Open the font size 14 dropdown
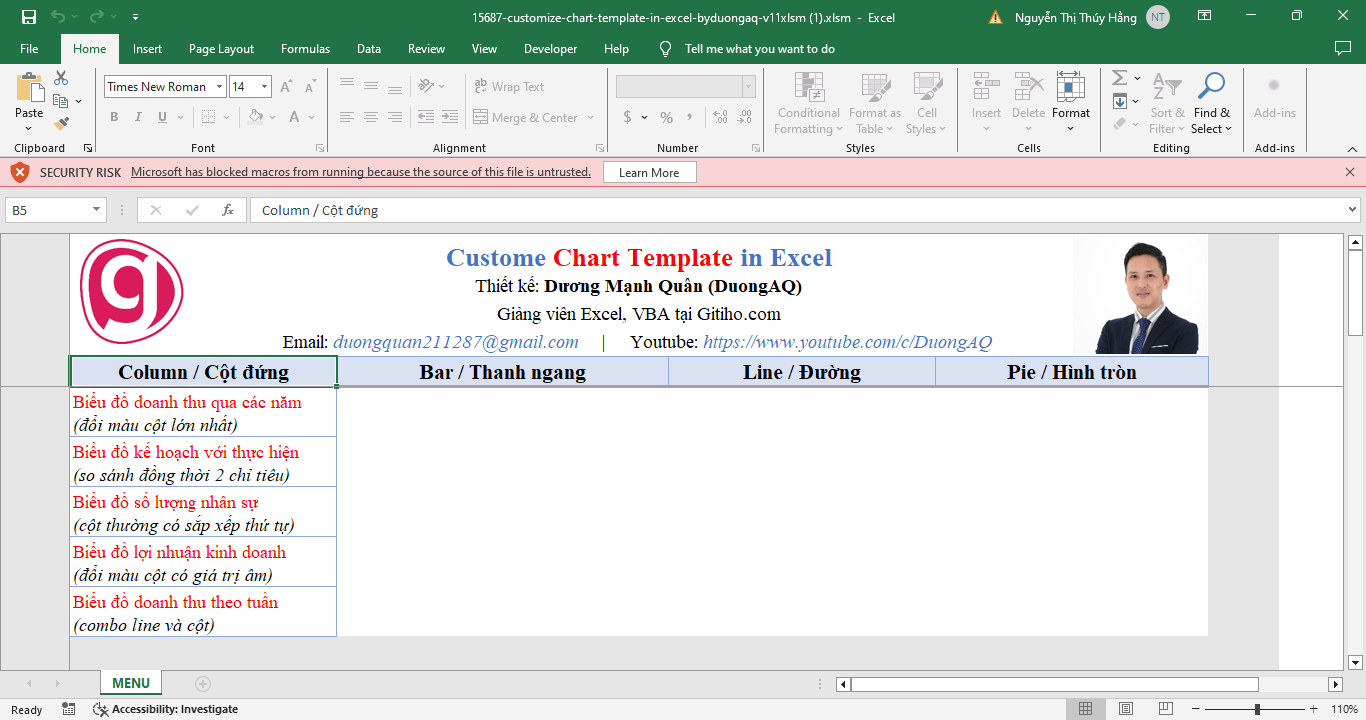Screen dimensions: 1366x720 264,87
